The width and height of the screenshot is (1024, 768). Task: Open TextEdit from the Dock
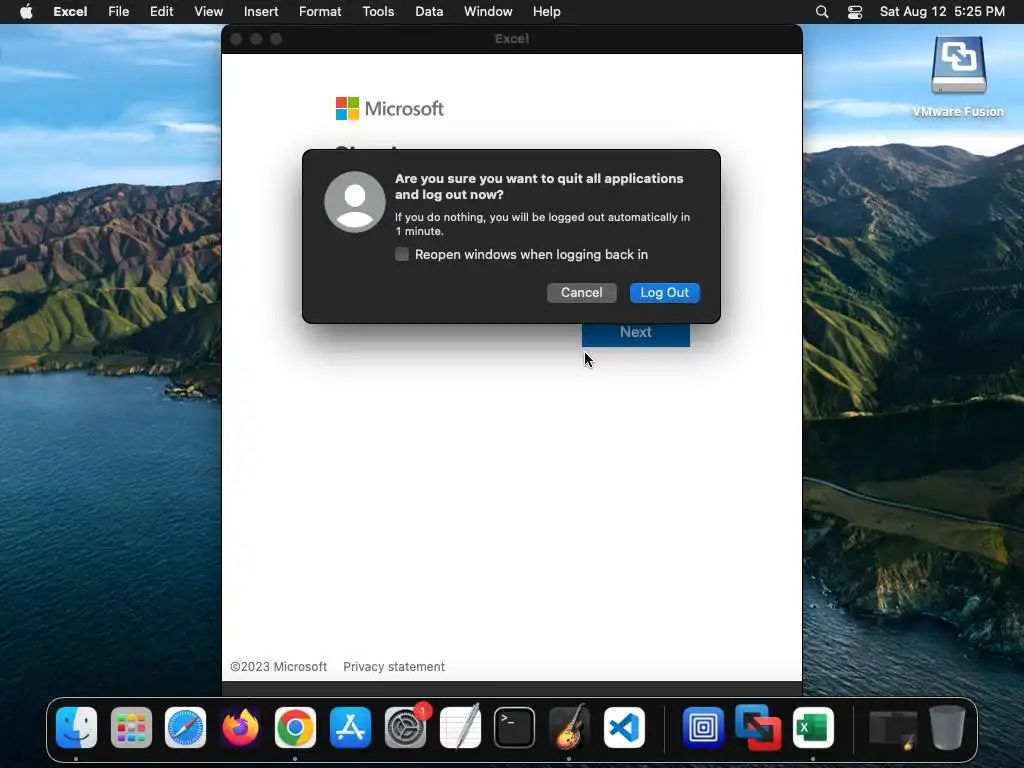pos(460,726)
